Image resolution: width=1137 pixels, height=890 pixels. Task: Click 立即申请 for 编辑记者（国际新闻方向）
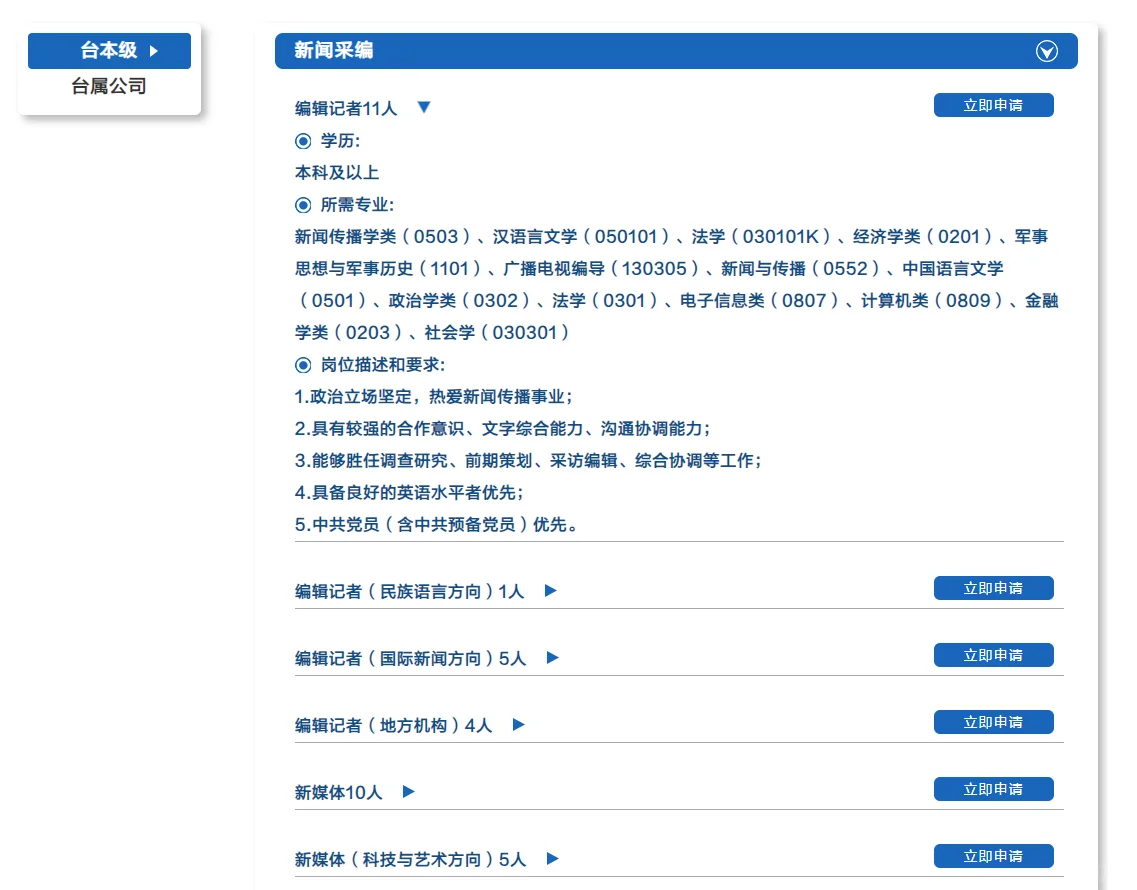pos(994,655)
